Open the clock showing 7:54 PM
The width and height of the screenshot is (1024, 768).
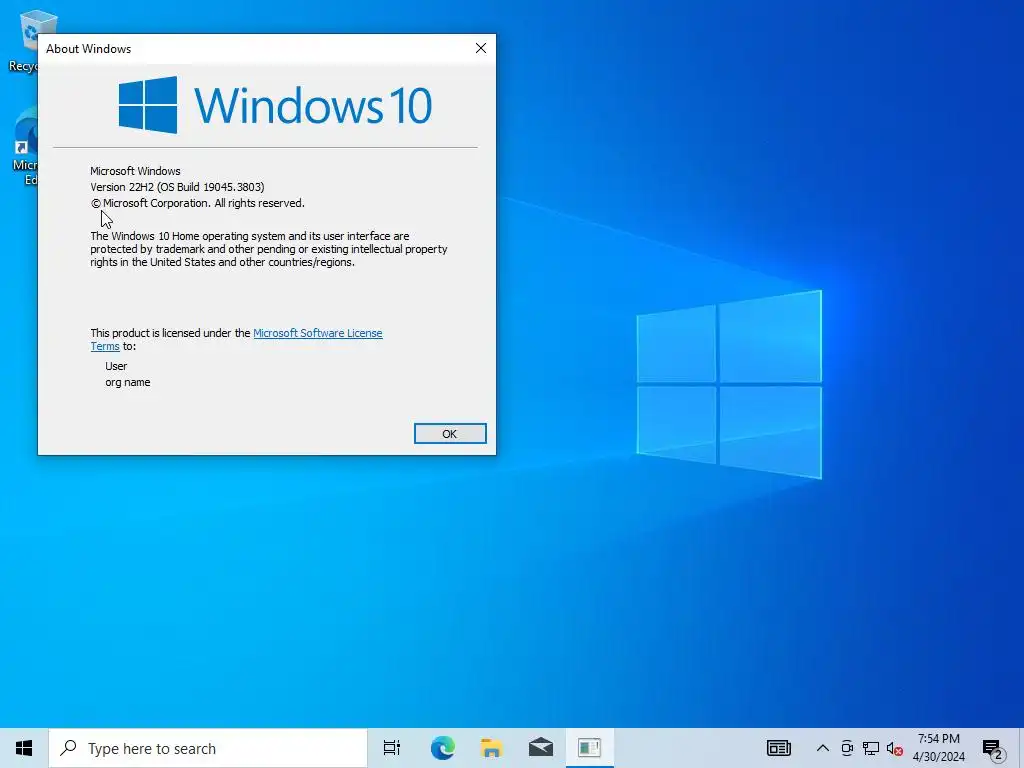click(939, 748)
